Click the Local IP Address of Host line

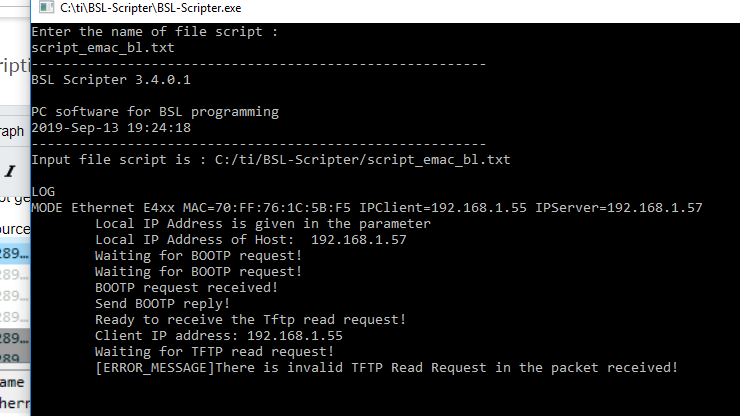(250, 240)
